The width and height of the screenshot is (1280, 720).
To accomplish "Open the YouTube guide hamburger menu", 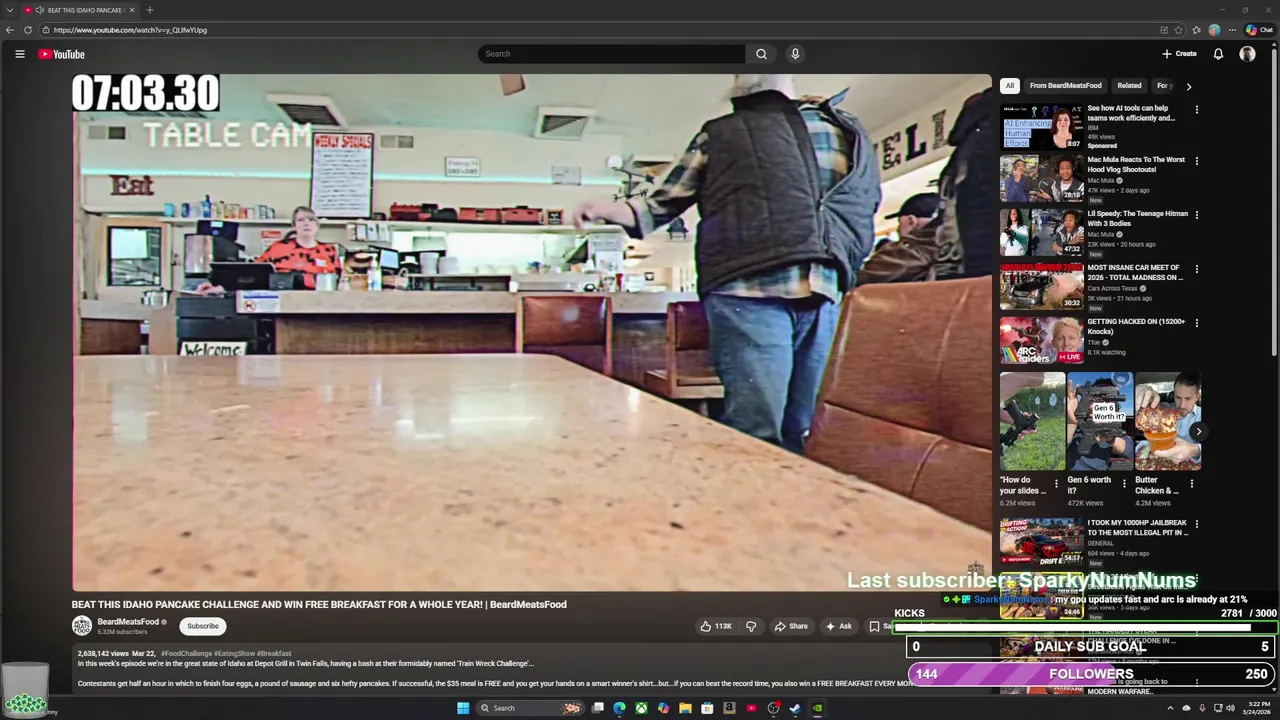I will [x=19, y=54].
